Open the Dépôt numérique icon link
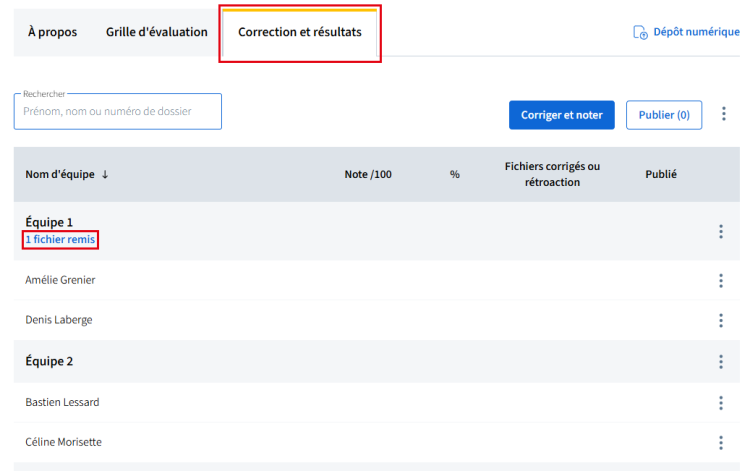 pos(641,32)
